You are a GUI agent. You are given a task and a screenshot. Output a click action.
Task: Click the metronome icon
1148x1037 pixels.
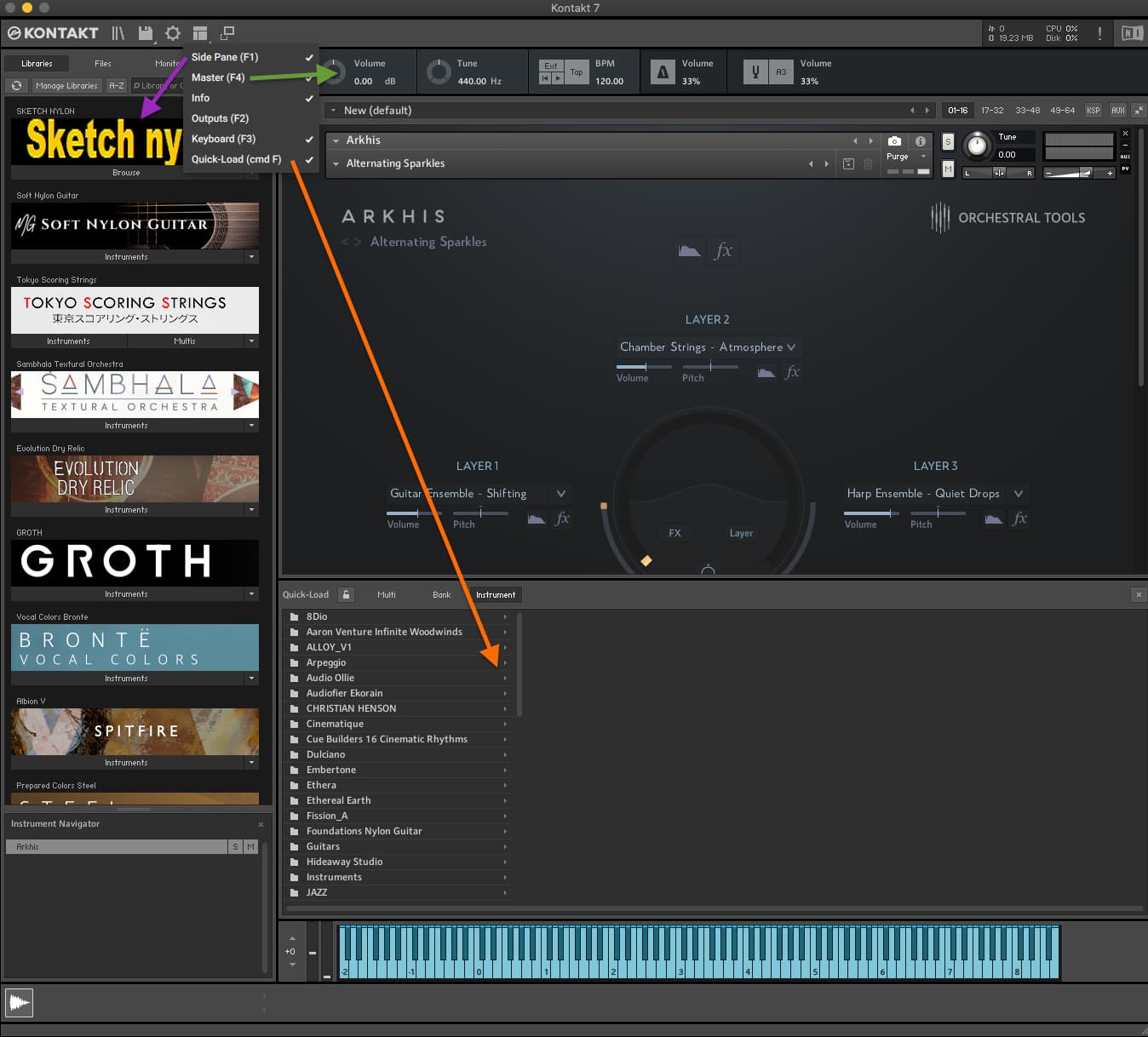tap(663, 72)
